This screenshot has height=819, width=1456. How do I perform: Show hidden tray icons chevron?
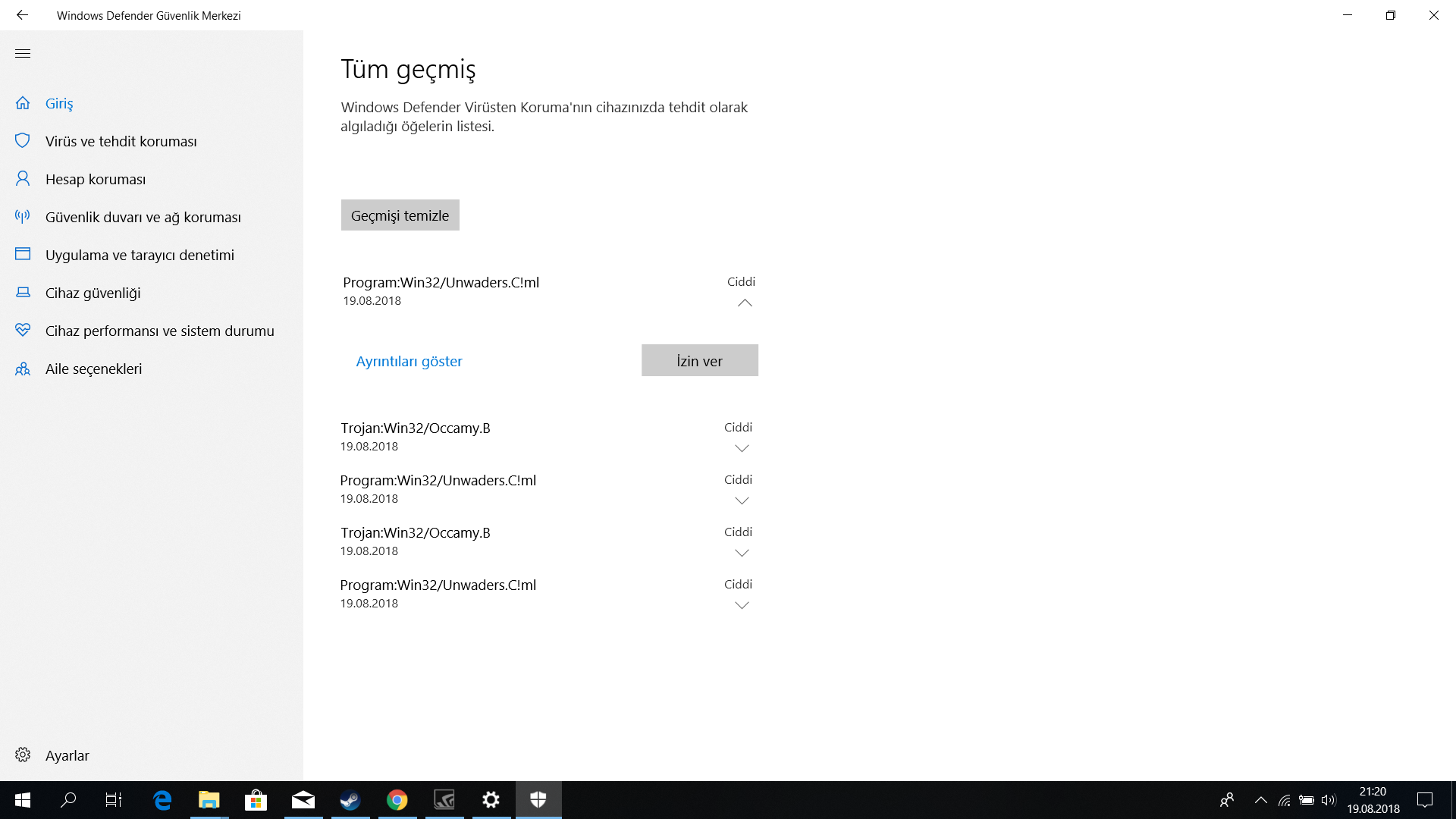coord(1260,800)
